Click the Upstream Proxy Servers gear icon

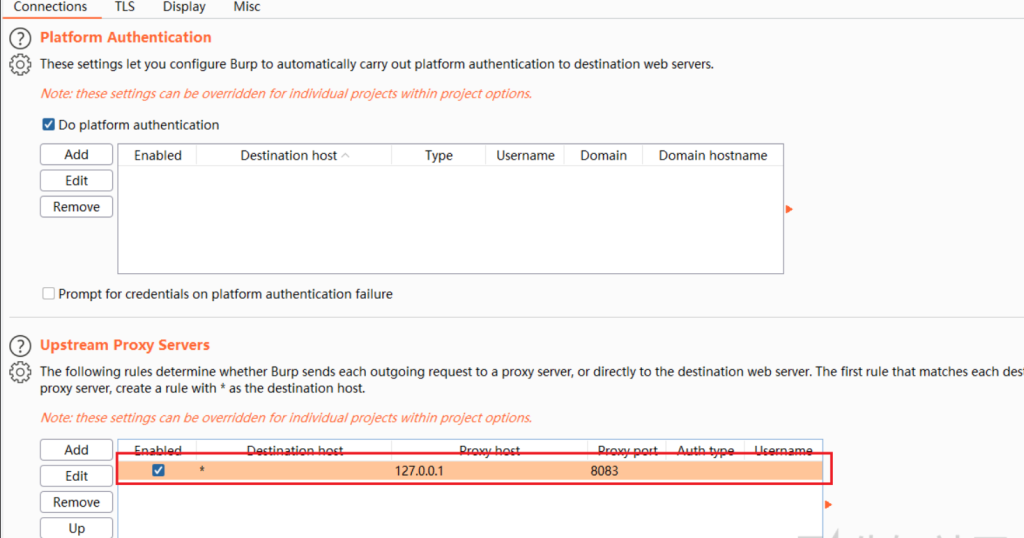[19, 373]
